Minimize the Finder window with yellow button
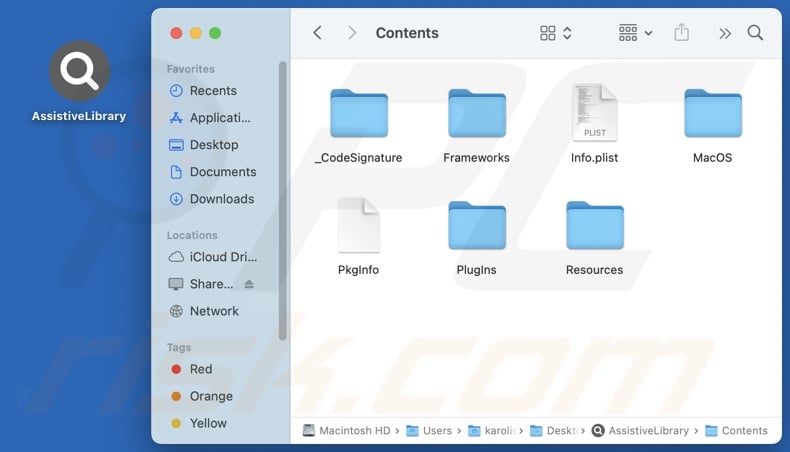Screen dimensions: 790x452 195,33
